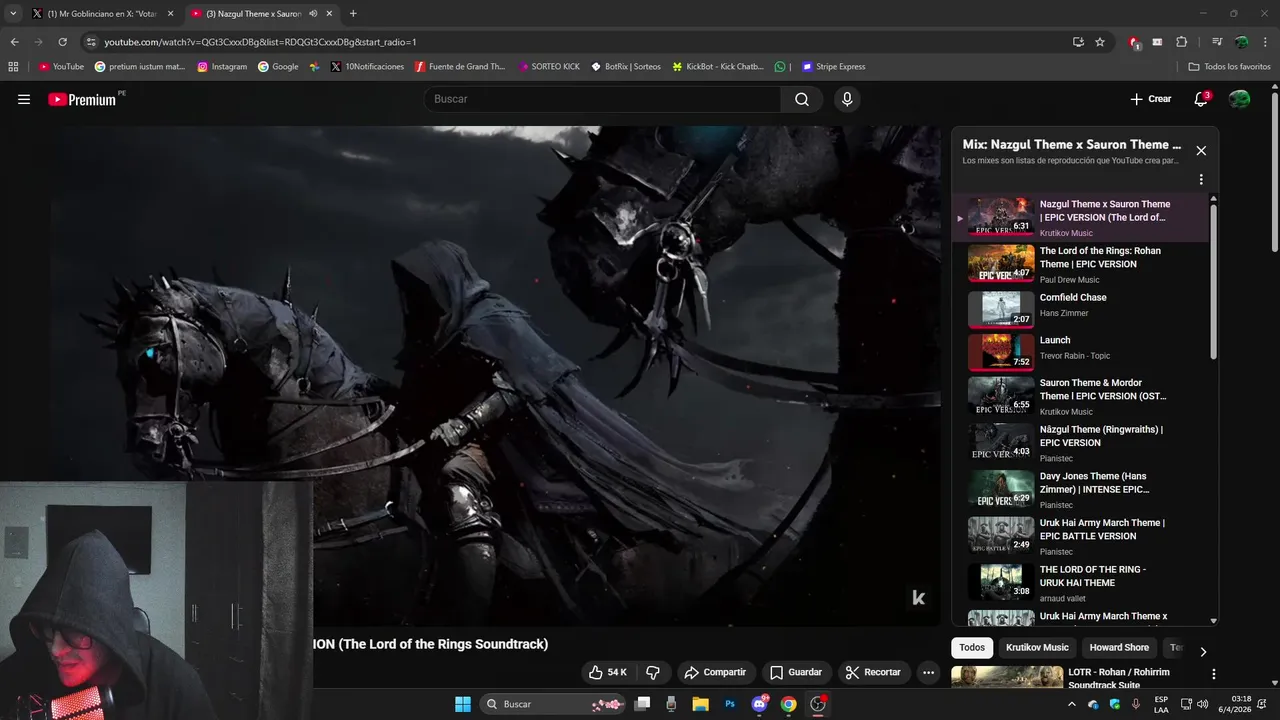The image size is (1280, 720).
Task: Close the Mix playlist panel
Action: 1201,151
